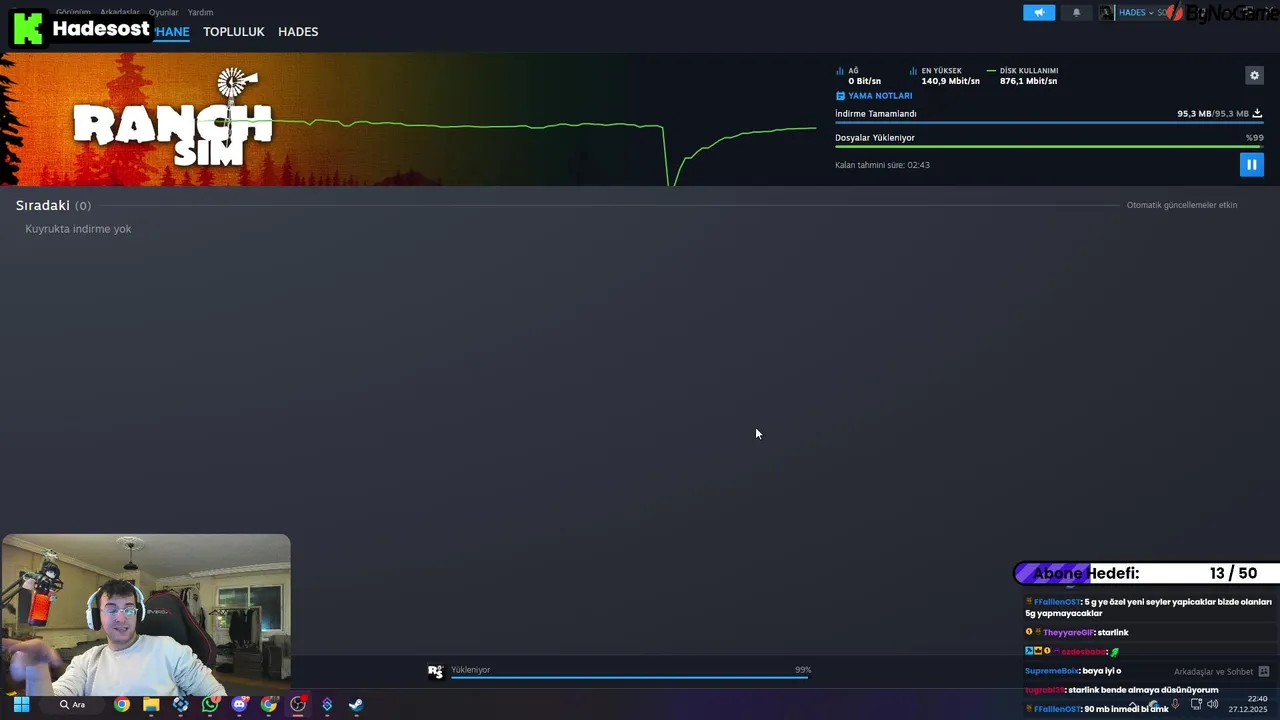Click the taskbar Ara search box
Screen dimensions: 1280x720
(x=72, y=705)
